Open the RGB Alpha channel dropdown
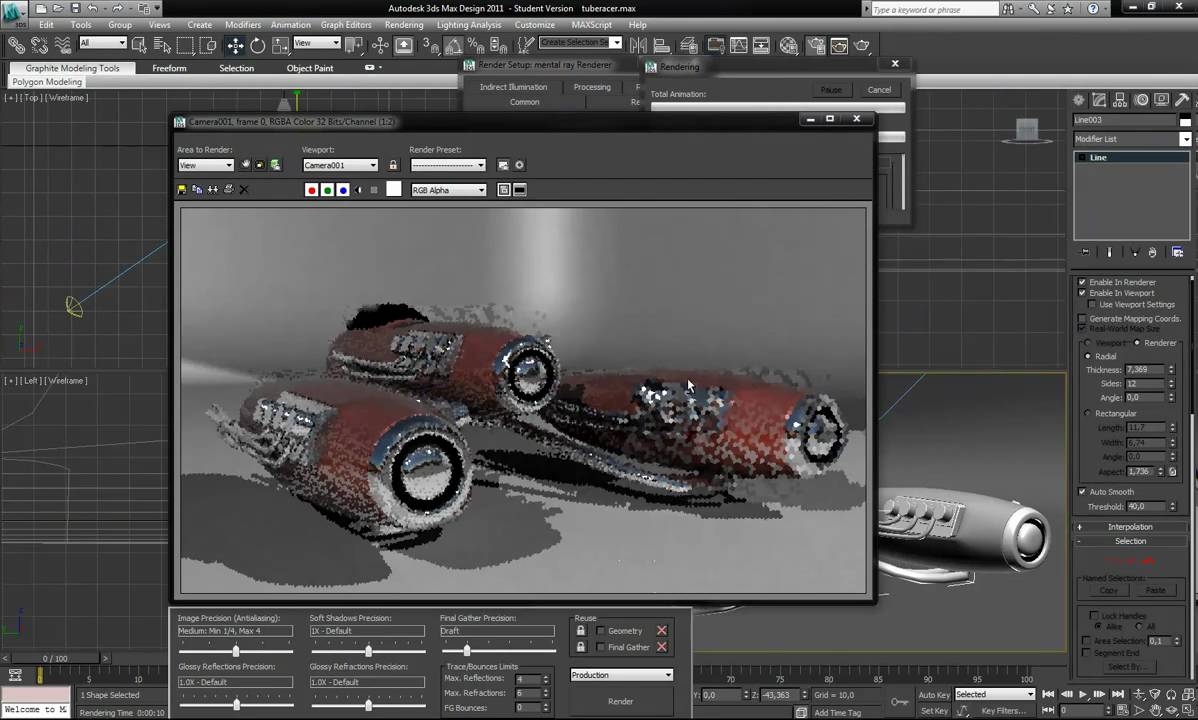This screenshot has height=720, width=1198. click(448, 190)
